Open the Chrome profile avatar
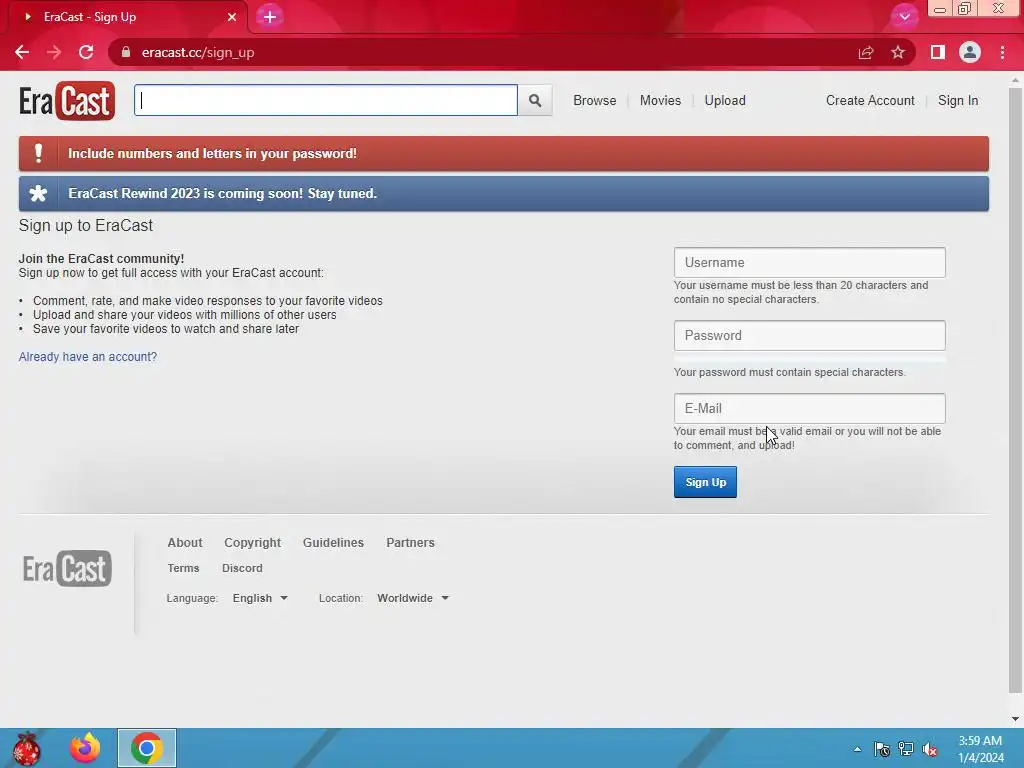 tap(970, 52)
